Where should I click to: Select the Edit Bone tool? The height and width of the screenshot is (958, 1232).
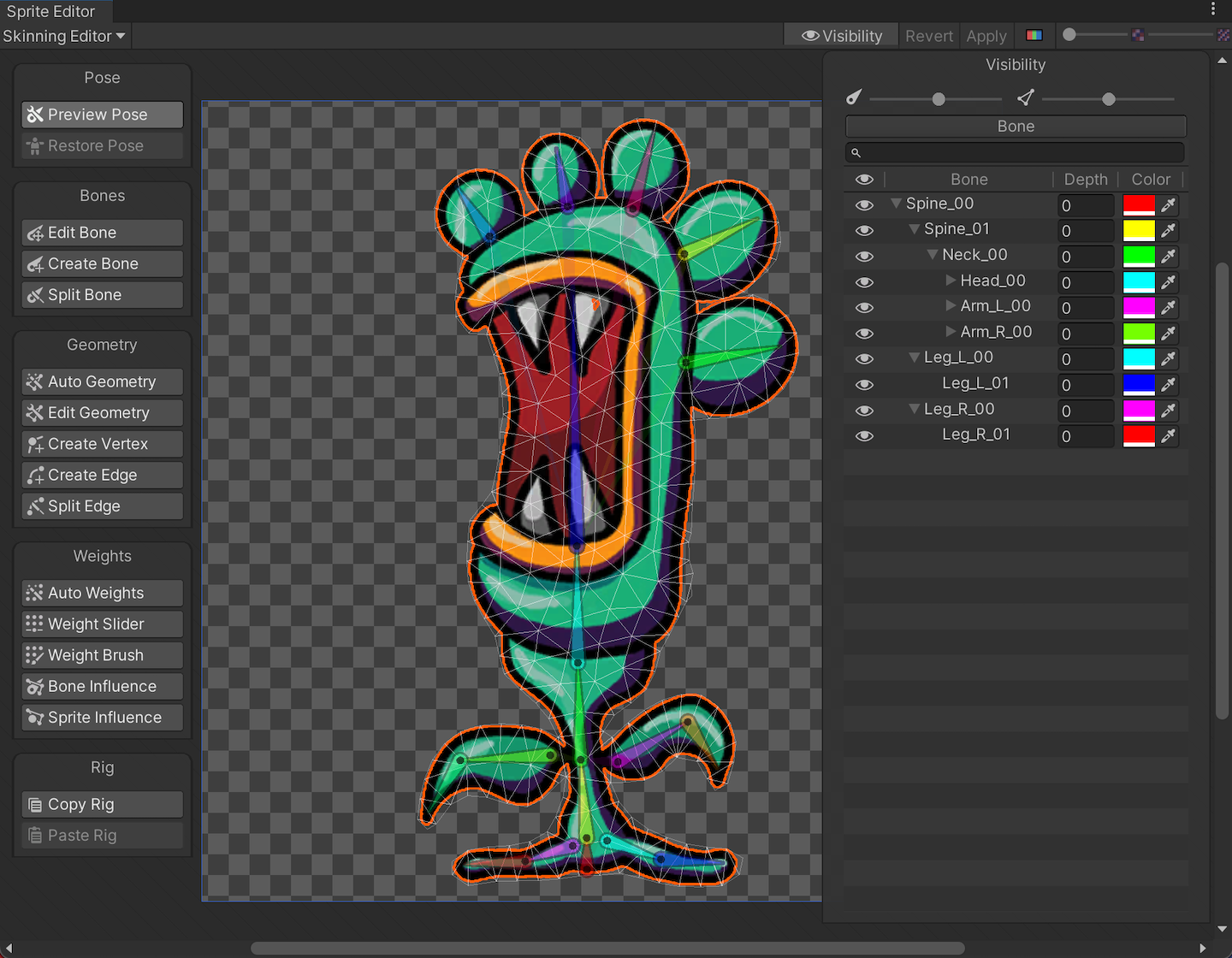(x=103, y=233)
